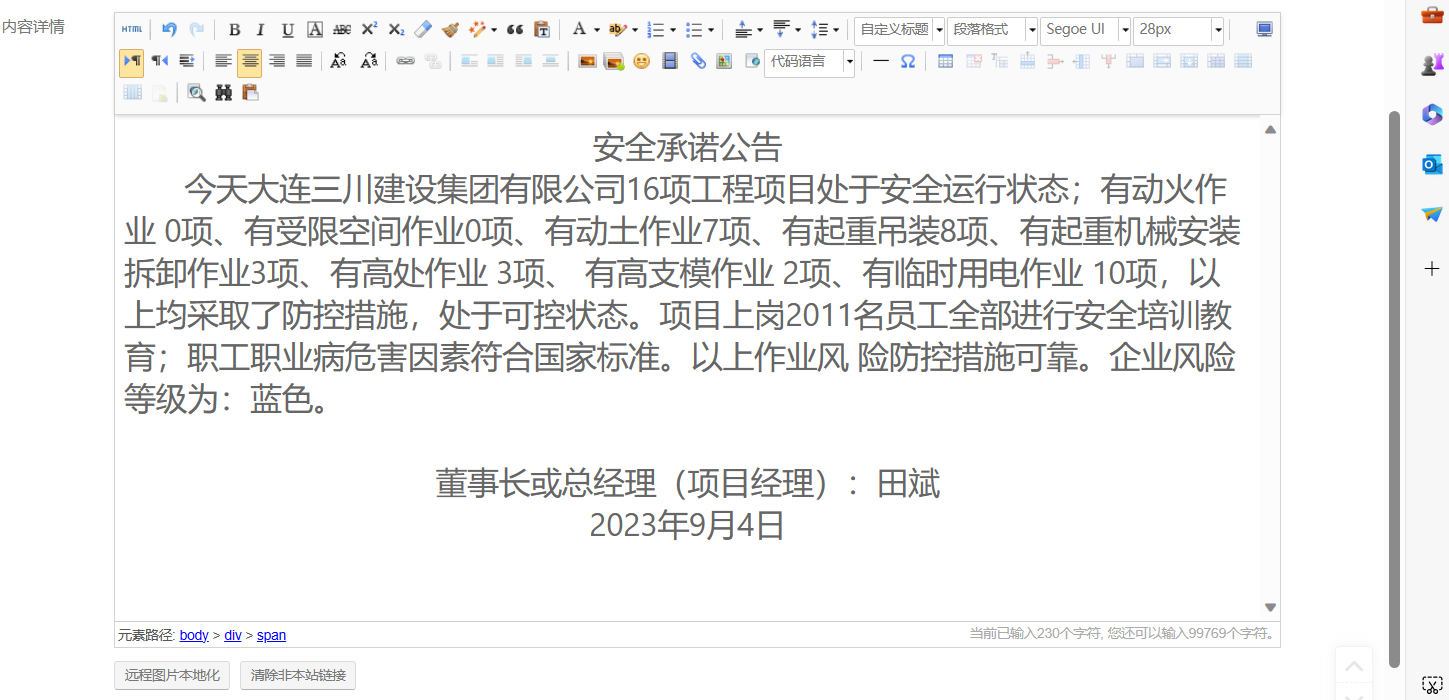Click the undo arrow icon
This screenshot has width=1449, height=700.
point(169,30)
